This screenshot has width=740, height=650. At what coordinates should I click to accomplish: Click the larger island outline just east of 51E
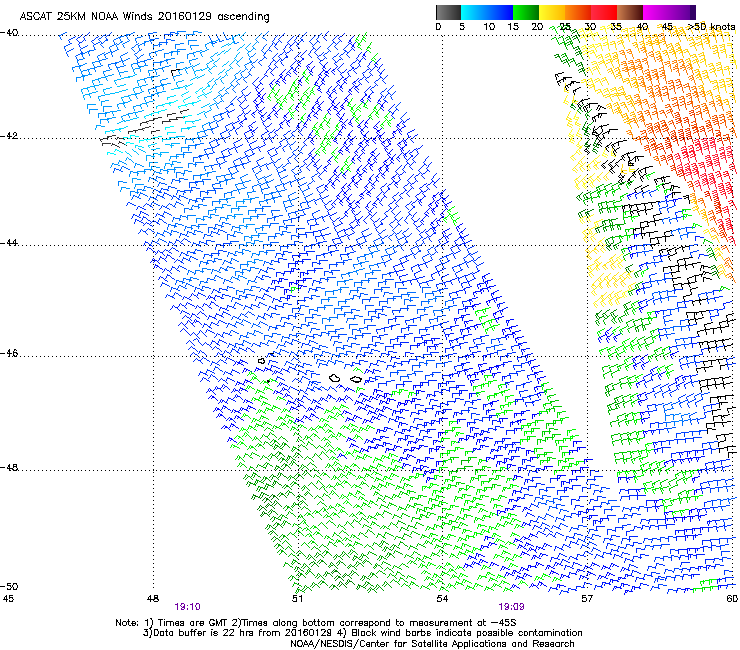(335, 378)
